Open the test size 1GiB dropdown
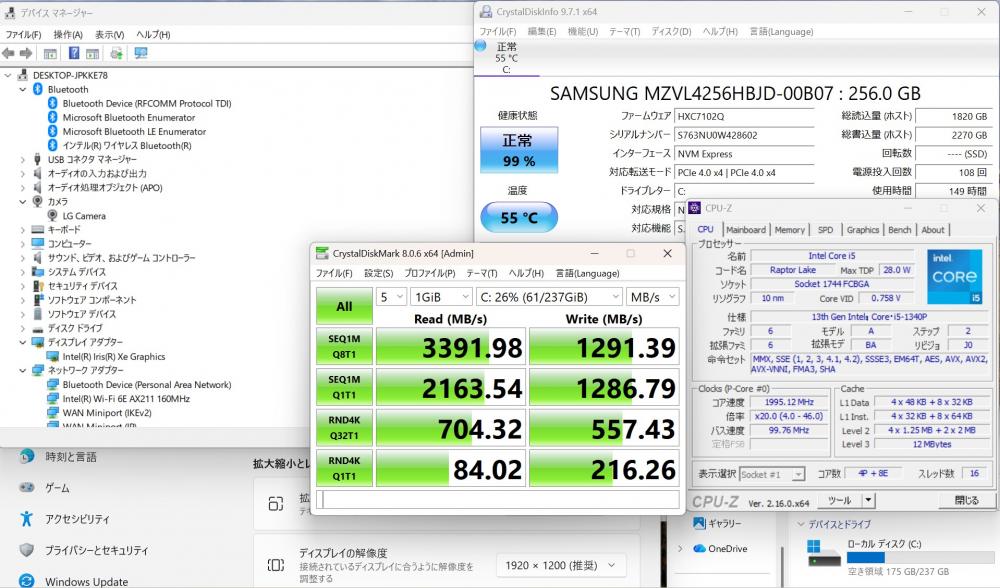Image resolution: width=1000 pixels, height=588 pixels. coord(440,297)
